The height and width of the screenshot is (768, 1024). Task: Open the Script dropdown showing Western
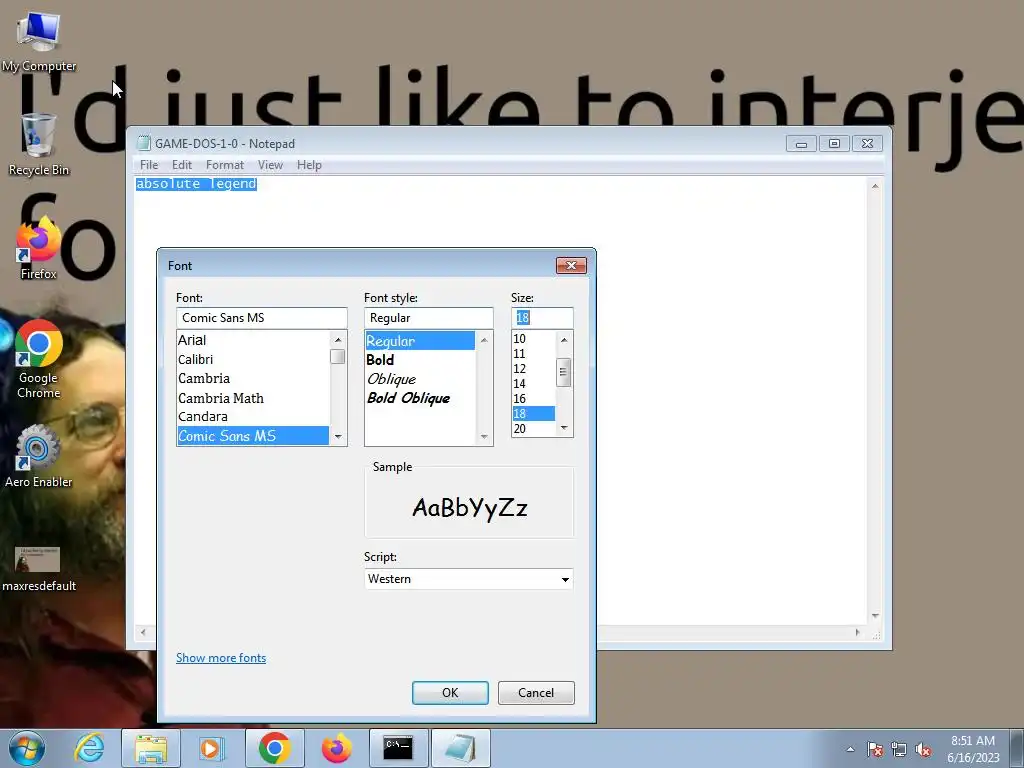[468, 579]
